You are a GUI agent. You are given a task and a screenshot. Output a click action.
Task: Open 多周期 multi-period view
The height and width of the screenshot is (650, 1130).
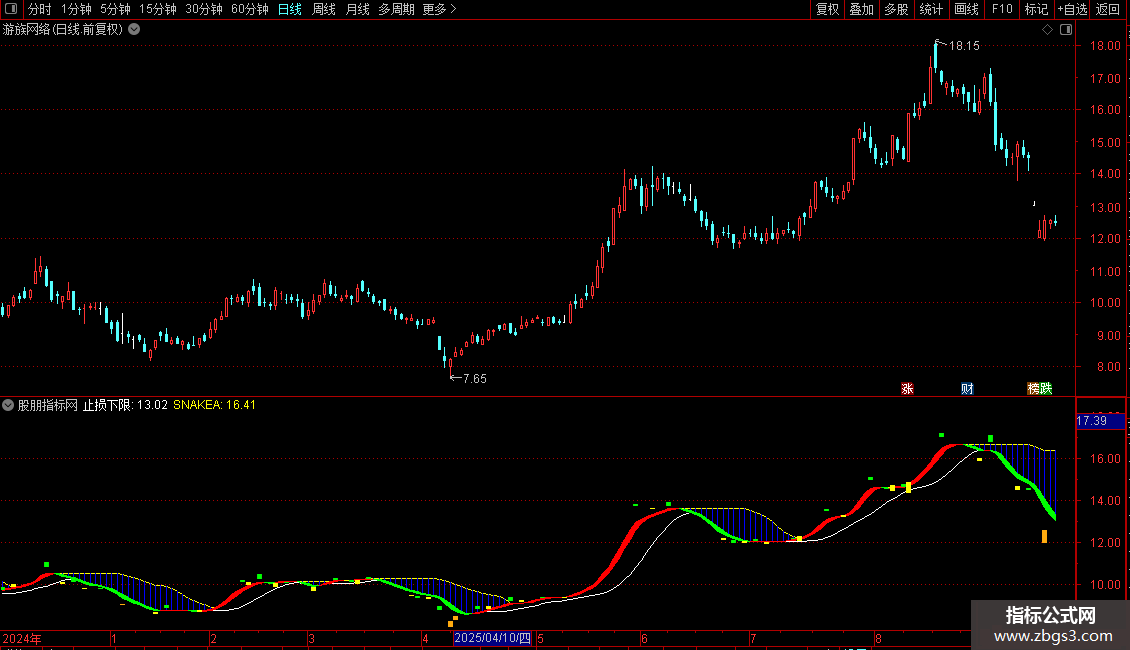(x=396, y=9)
